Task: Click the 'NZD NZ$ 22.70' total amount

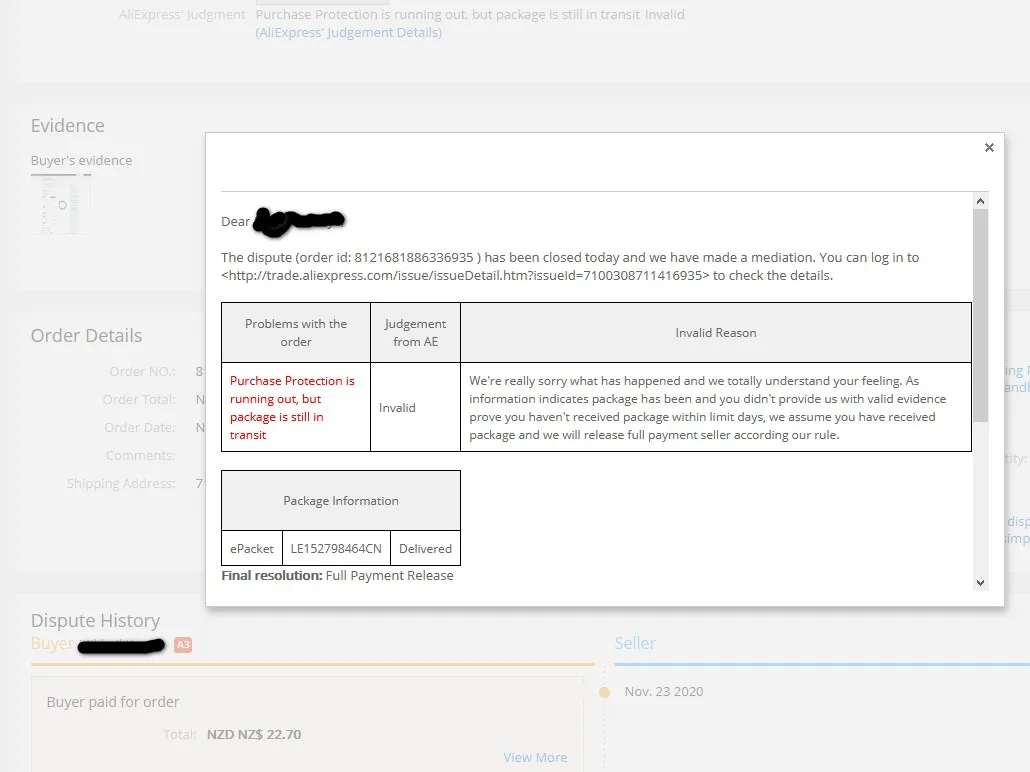Action: (254, 735)
